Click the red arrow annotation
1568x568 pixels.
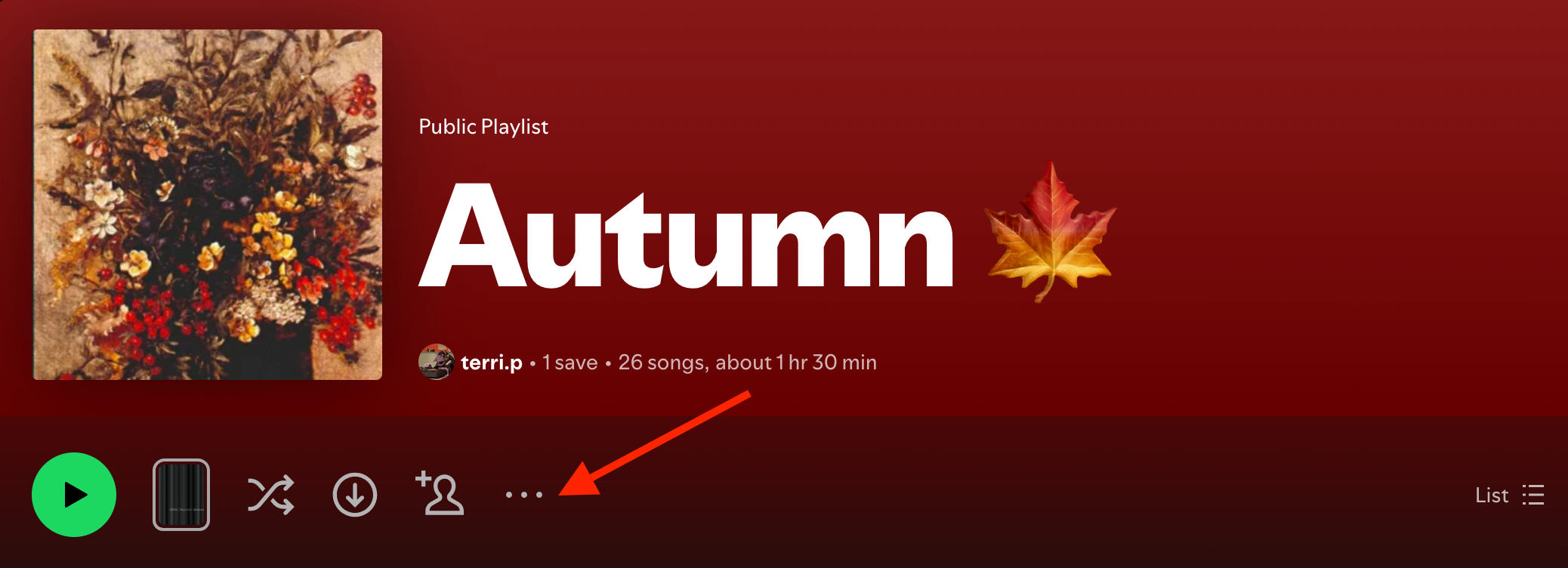pos(655,443)
